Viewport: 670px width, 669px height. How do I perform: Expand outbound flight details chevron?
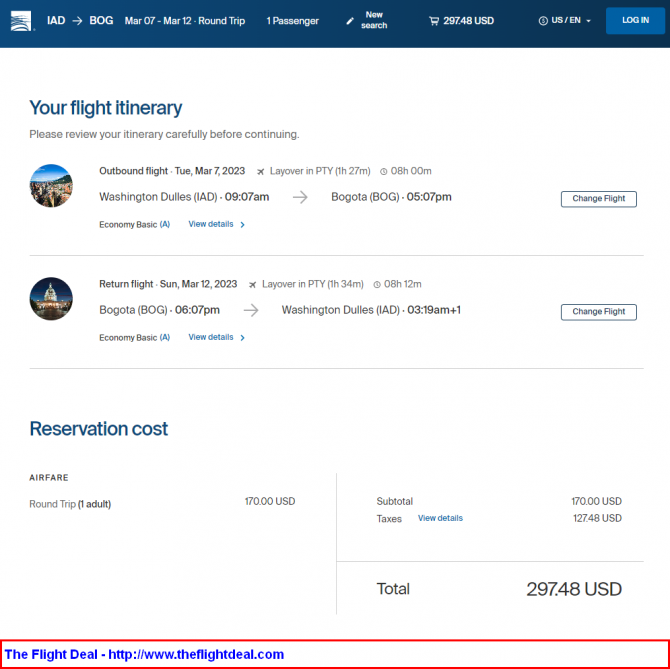(x=242, y=225)
